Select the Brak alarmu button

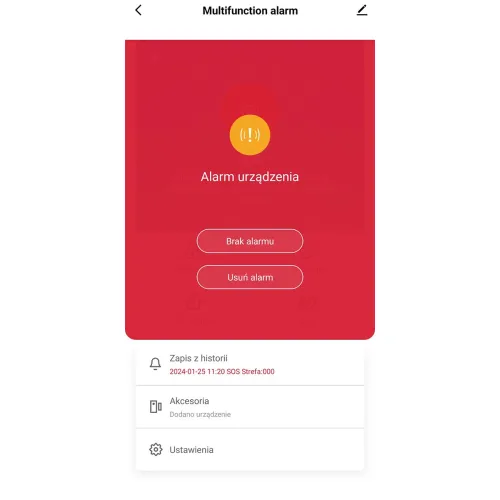(250, 241)
